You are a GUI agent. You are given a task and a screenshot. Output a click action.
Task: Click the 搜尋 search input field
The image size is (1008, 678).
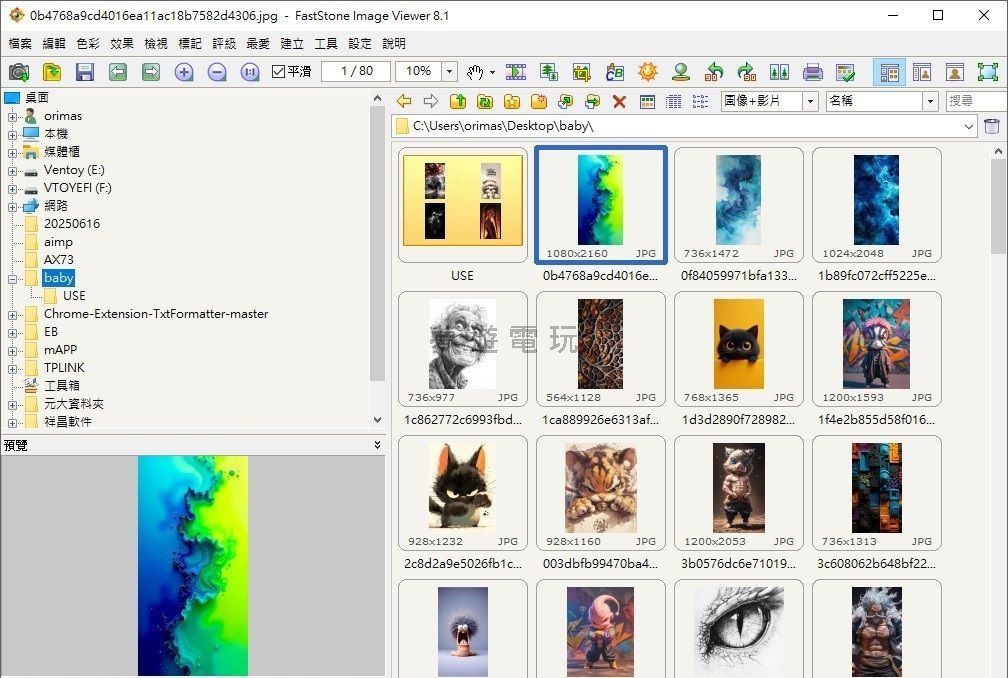pyautogui.click(x=975, y=101)
